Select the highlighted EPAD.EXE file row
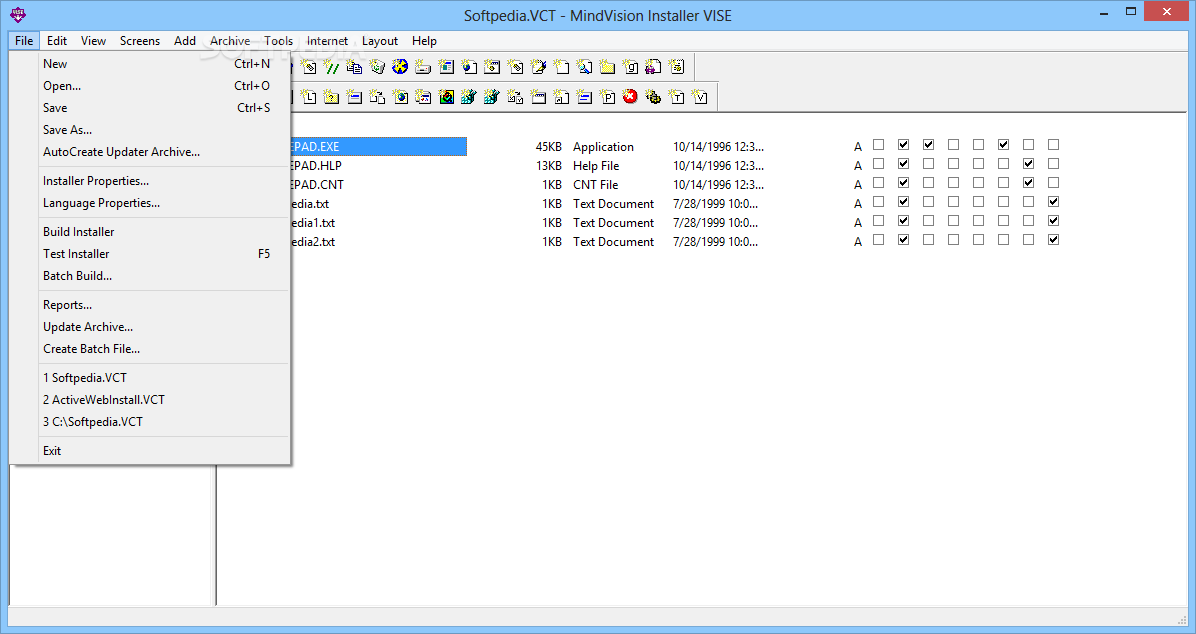 pyautogui.click(x=378, y=146)
